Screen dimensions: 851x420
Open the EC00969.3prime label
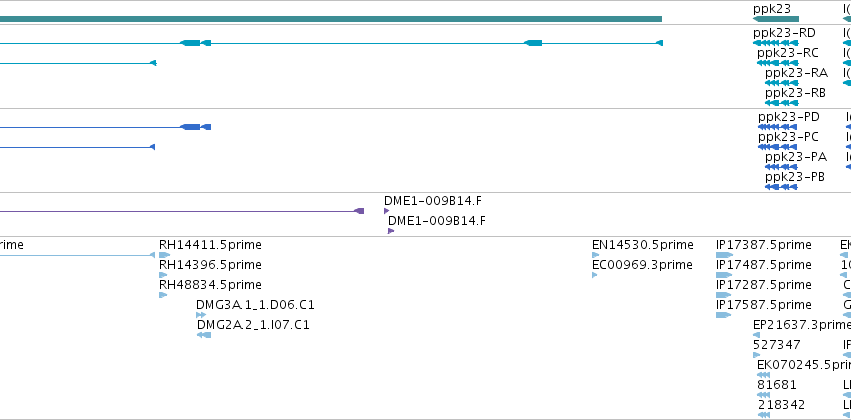point(642,265)
